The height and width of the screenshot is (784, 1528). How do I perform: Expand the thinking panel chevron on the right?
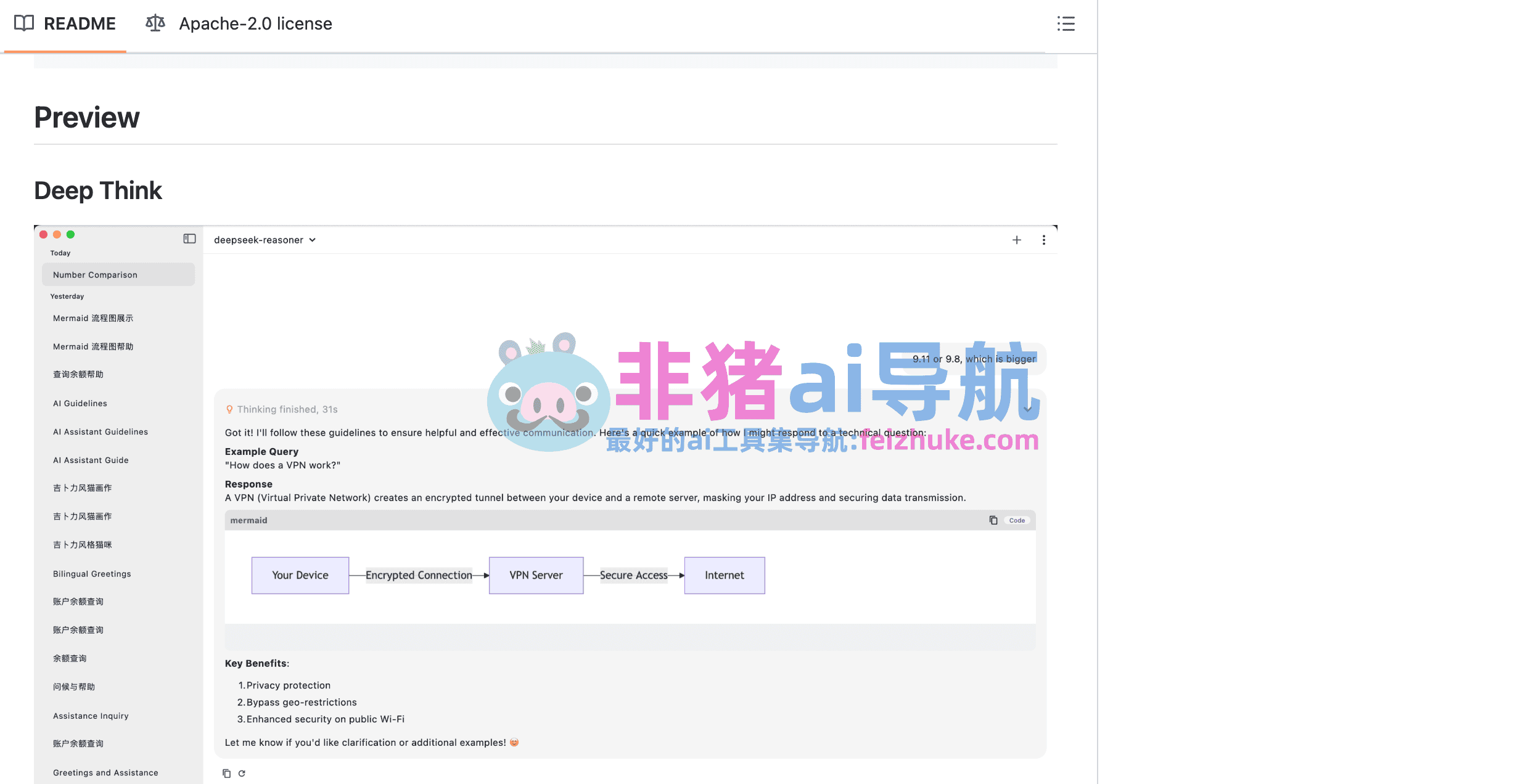1027,409
